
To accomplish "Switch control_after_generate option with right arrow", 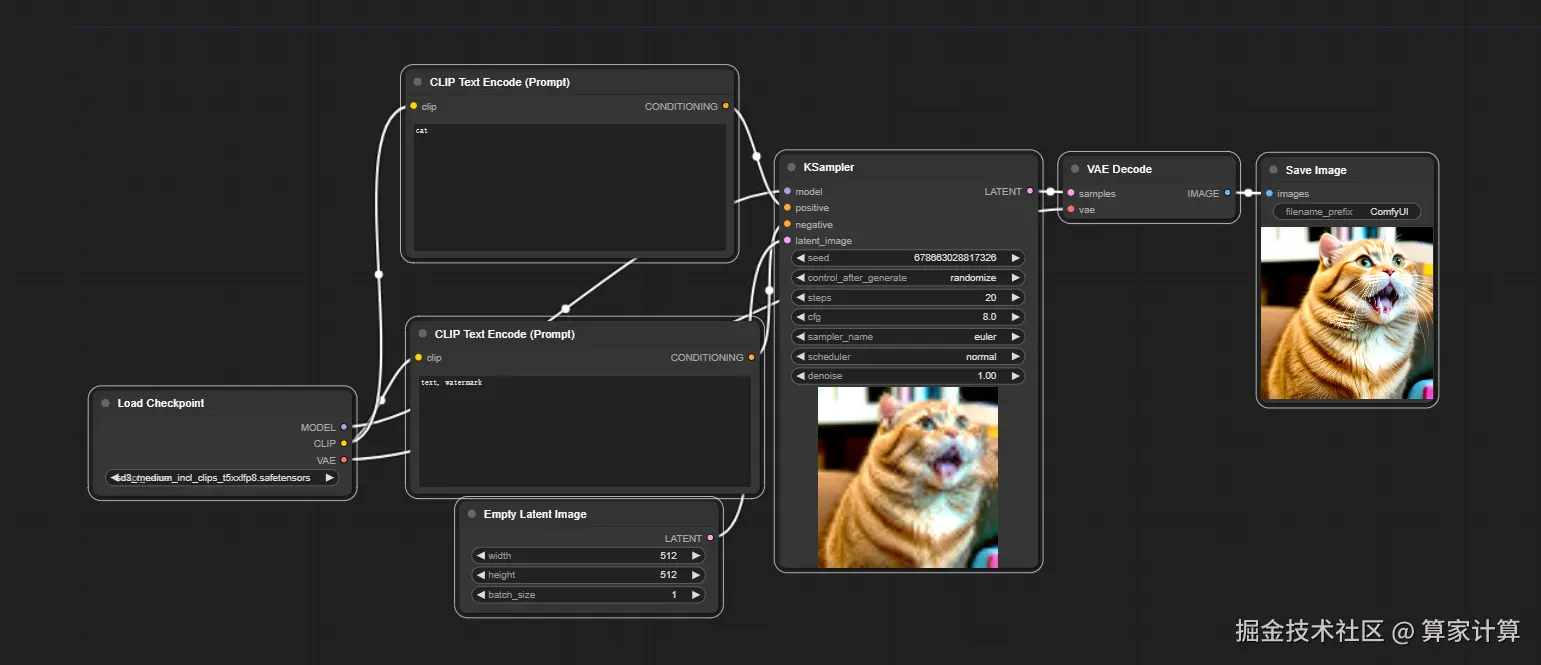I will [1016, 278].
